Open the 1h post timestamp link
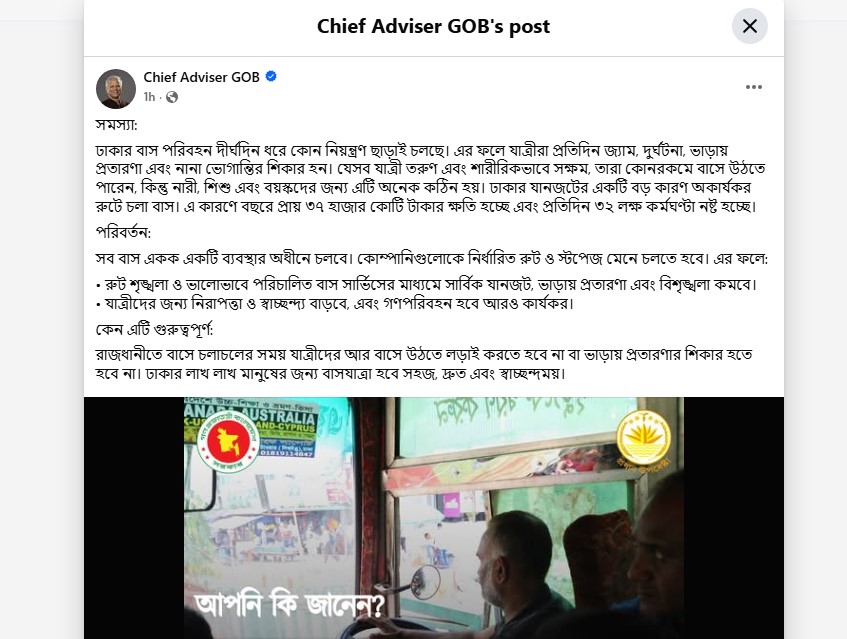The image size is (847, 639). pos(149,97)
